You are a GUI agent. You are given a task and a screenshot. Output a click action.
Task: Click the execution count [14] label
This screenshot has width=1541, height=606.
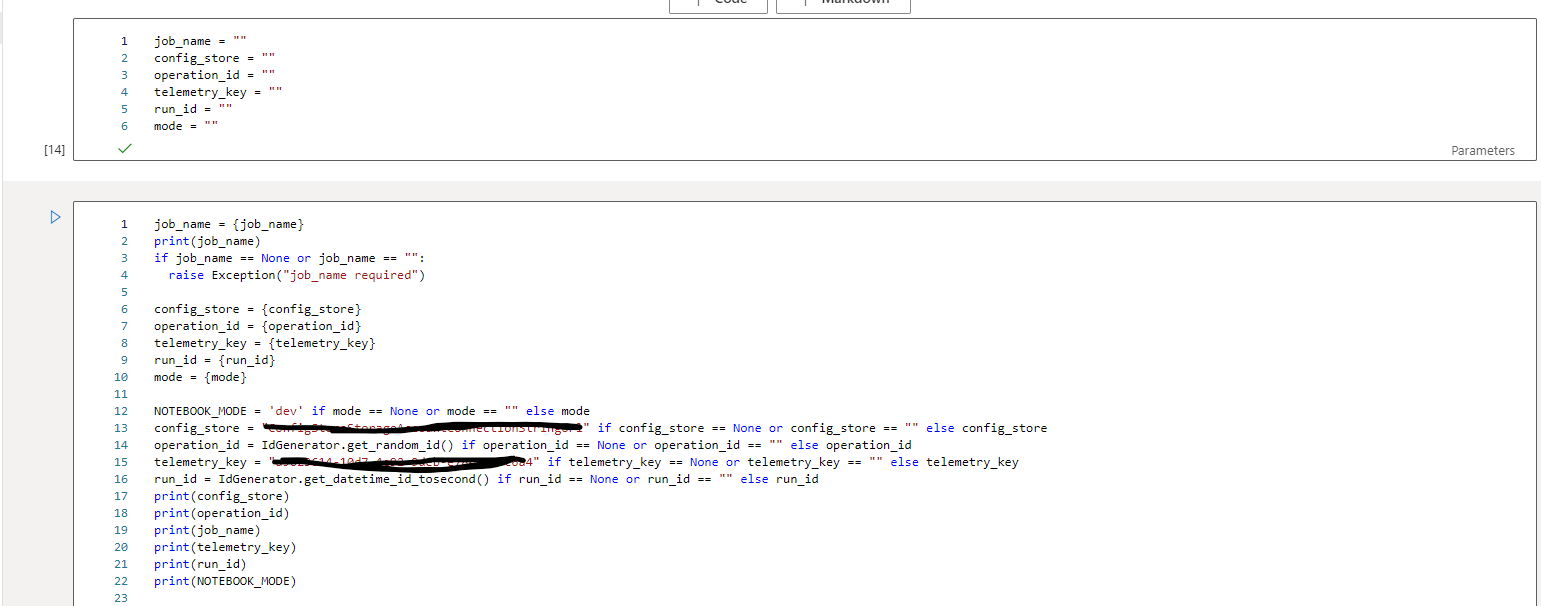pyautogui.click(x=53, y=149)
